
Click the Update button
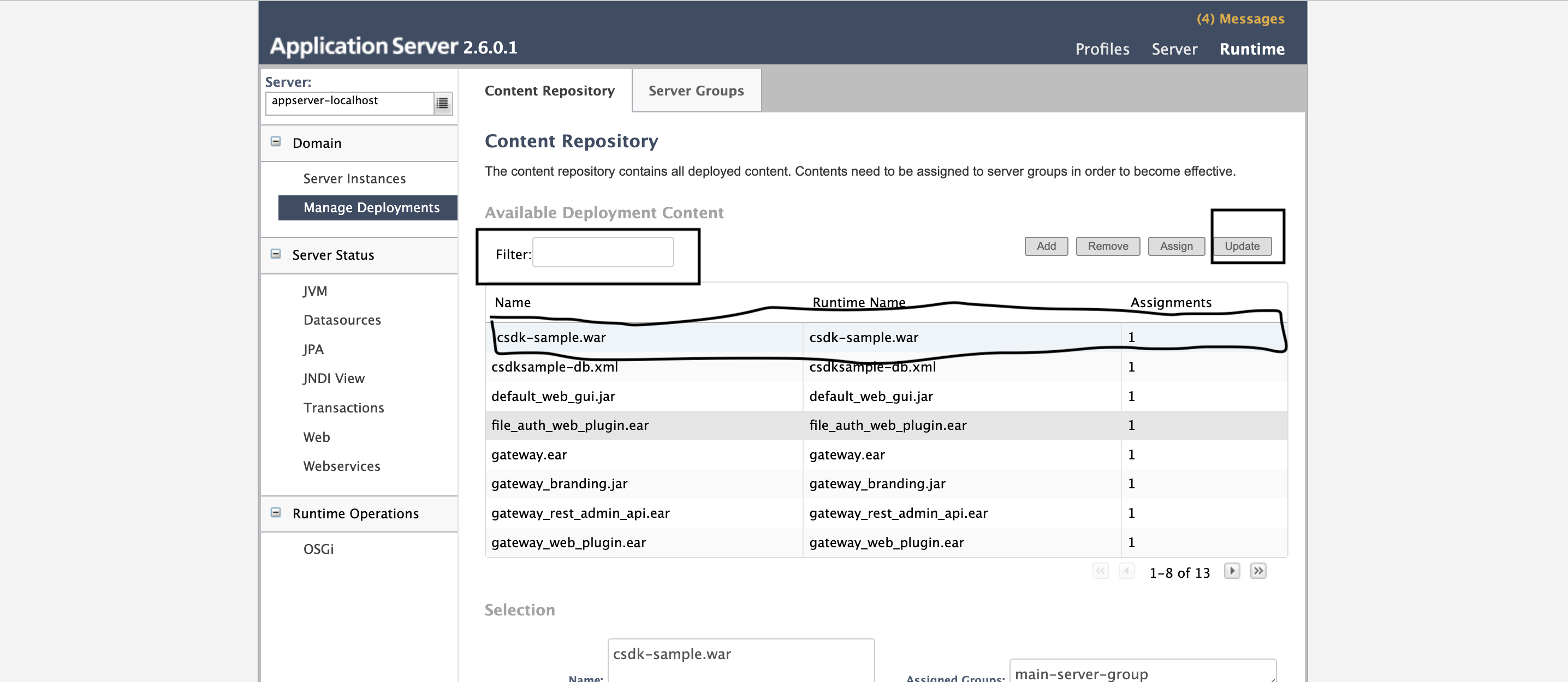1242,246
